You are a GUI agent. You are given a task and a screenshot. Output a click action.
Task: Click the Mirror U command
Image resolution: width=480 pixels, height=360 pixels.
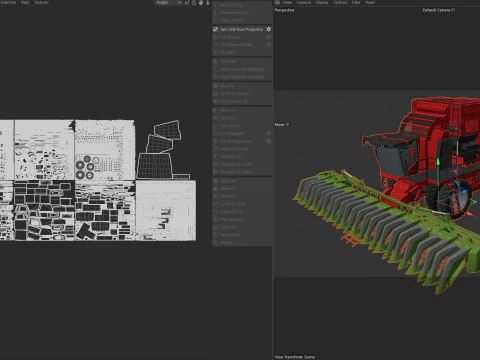(242, 110)
